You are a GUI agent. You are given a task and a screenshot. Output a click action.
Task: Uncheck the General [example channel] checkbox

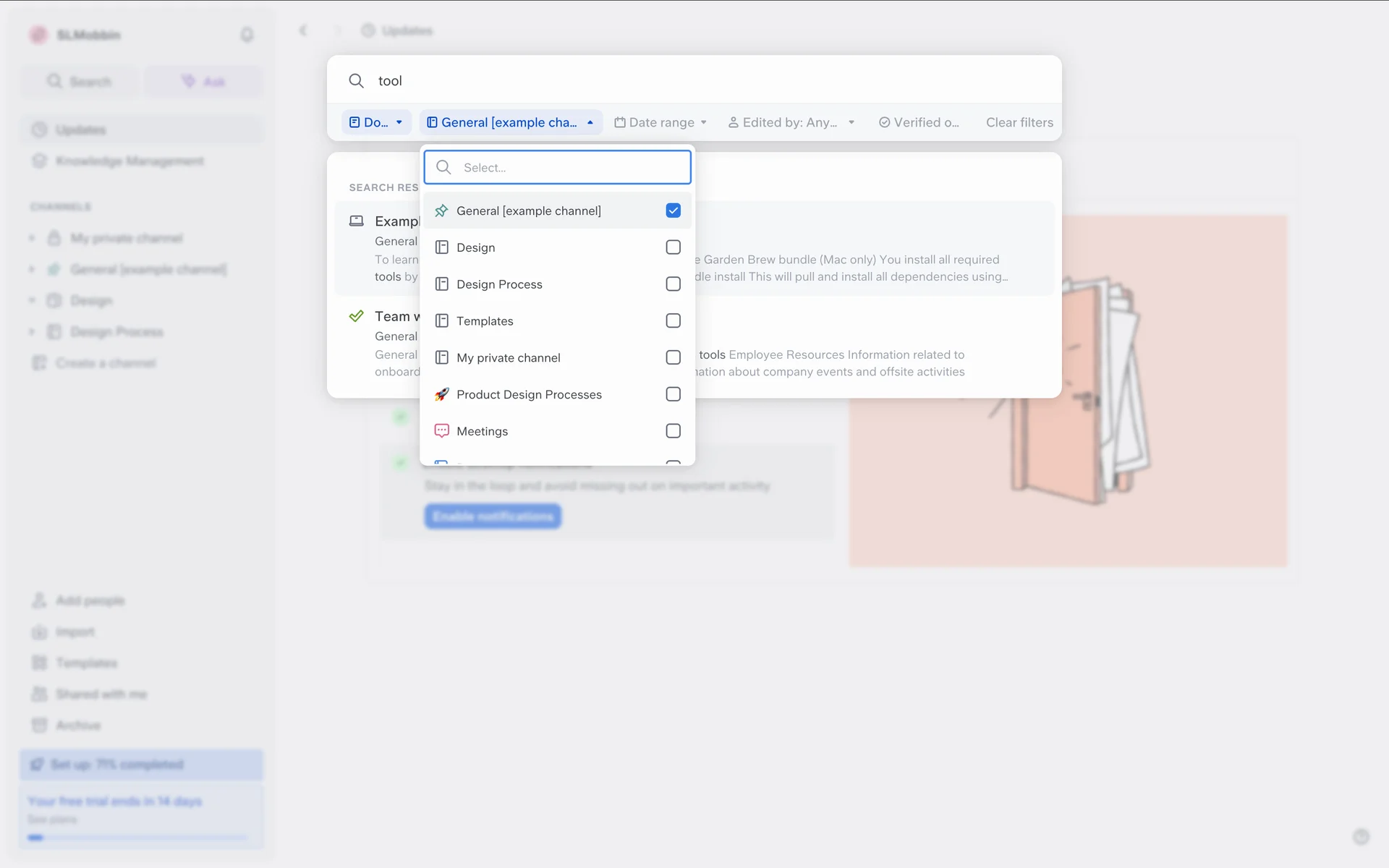[673, 210]
